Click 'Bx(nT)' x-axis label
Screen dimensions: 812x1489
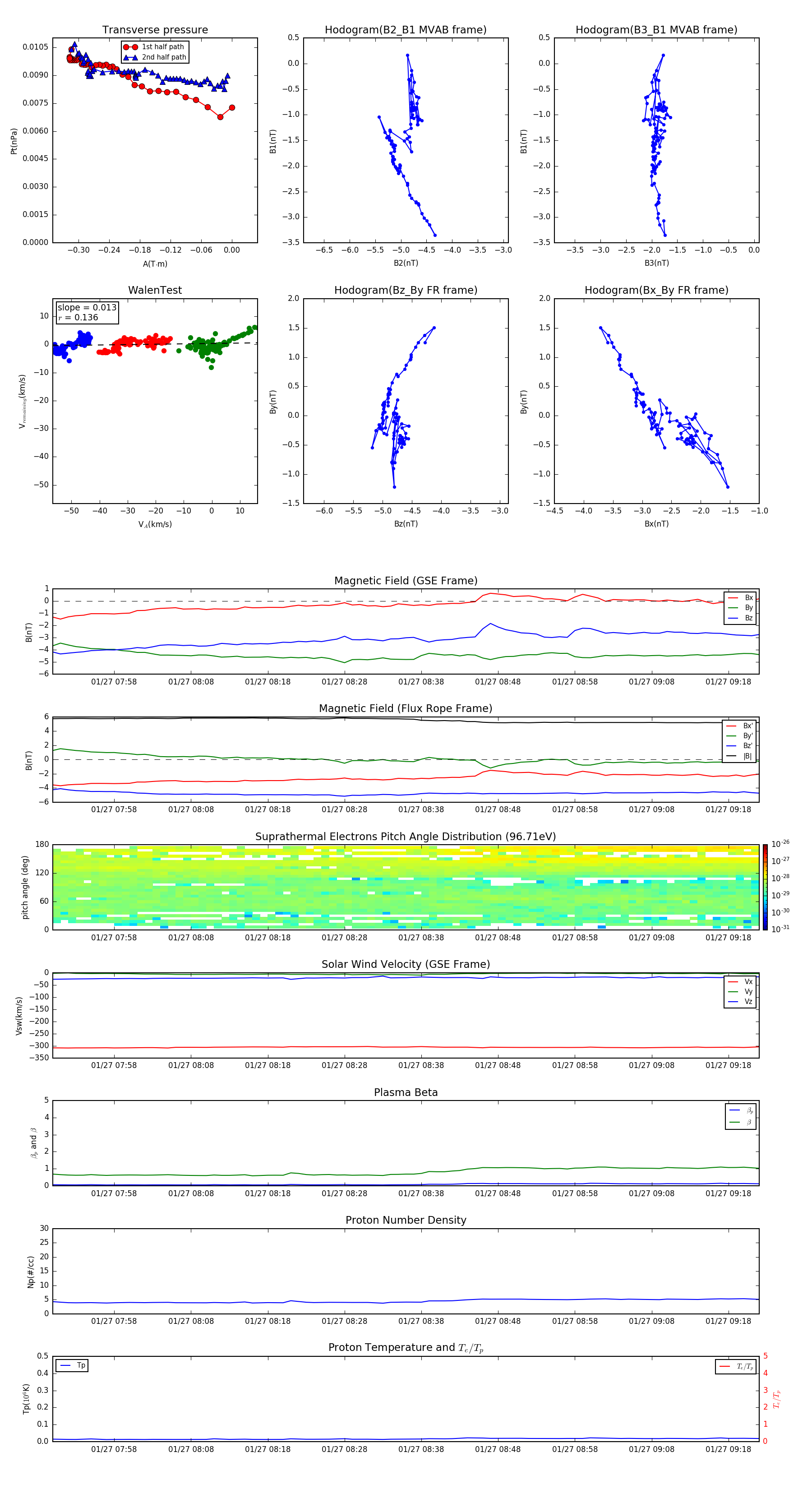click(656, 524)
